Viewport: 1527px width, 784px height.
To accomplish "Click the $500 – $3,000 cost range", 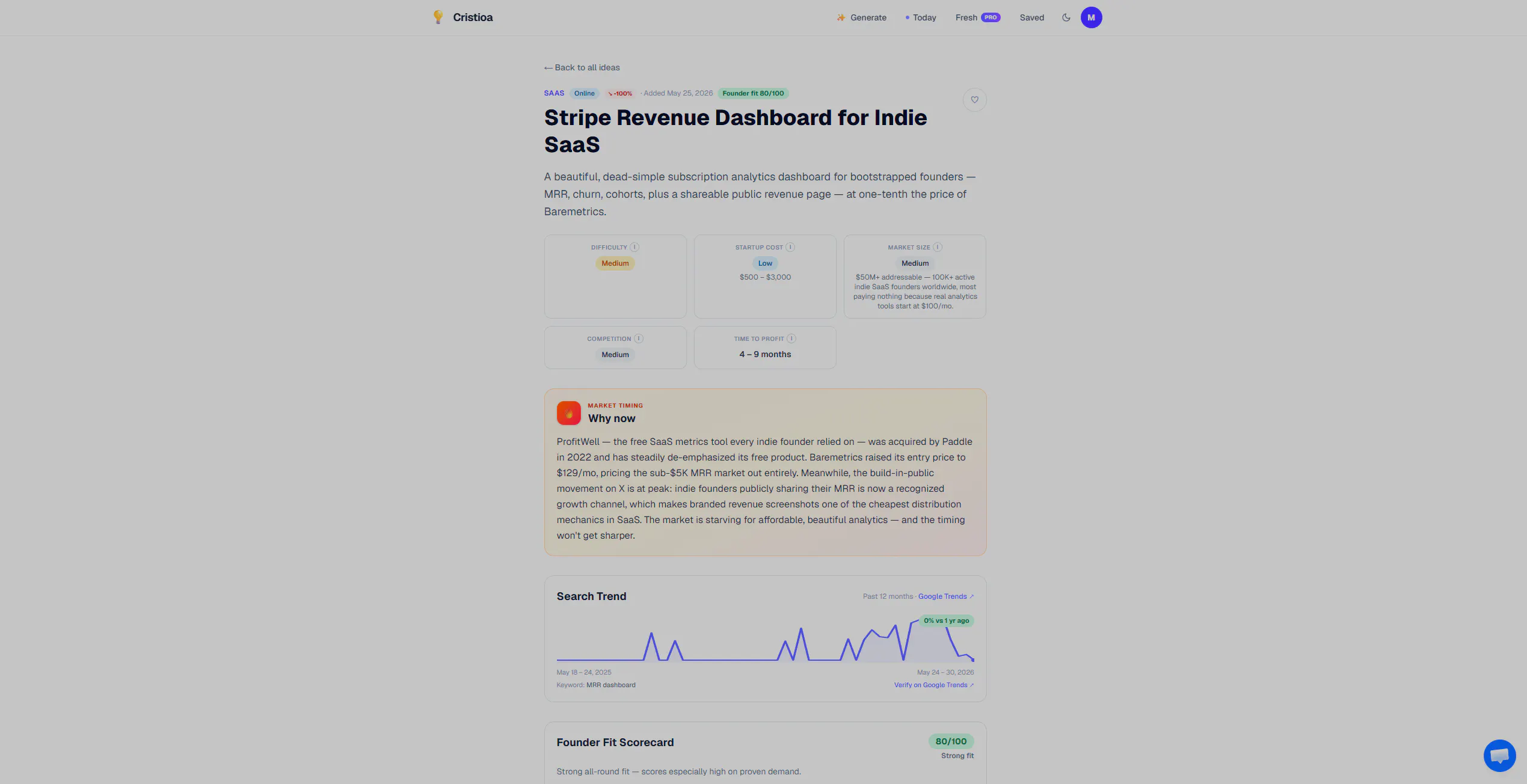I will pos(765,277).
